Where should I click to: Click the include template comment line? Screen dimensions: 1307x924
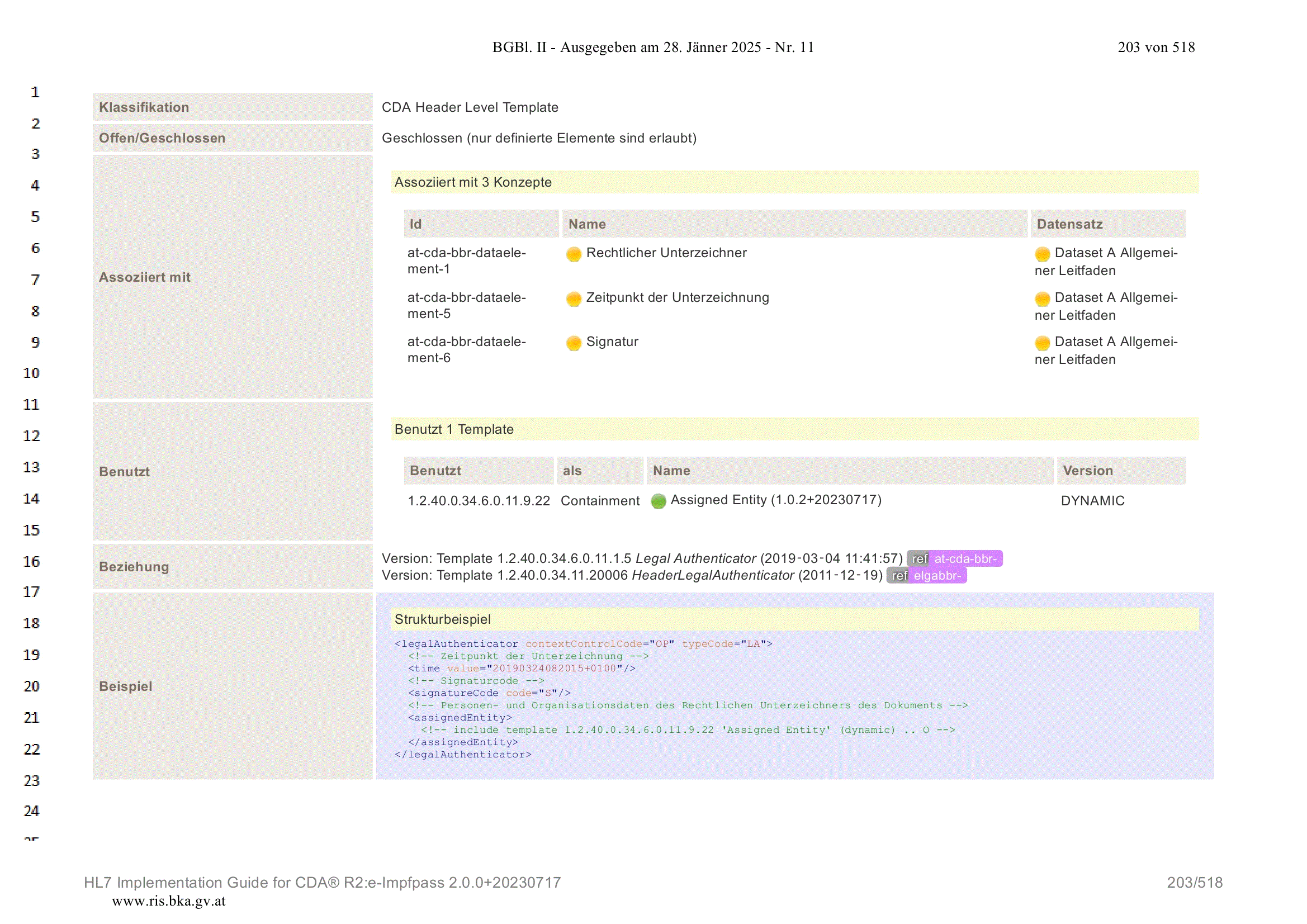pyautogui.click(x=688, y=730)
